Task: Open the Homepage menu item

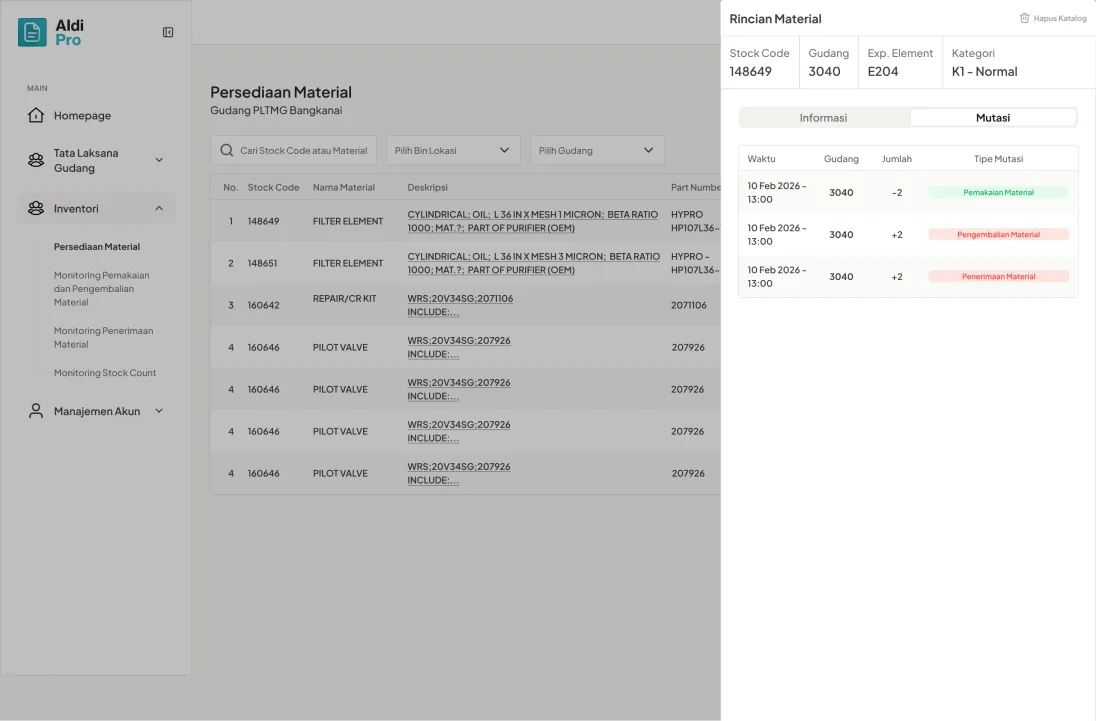Action: [x=82, y=115]
